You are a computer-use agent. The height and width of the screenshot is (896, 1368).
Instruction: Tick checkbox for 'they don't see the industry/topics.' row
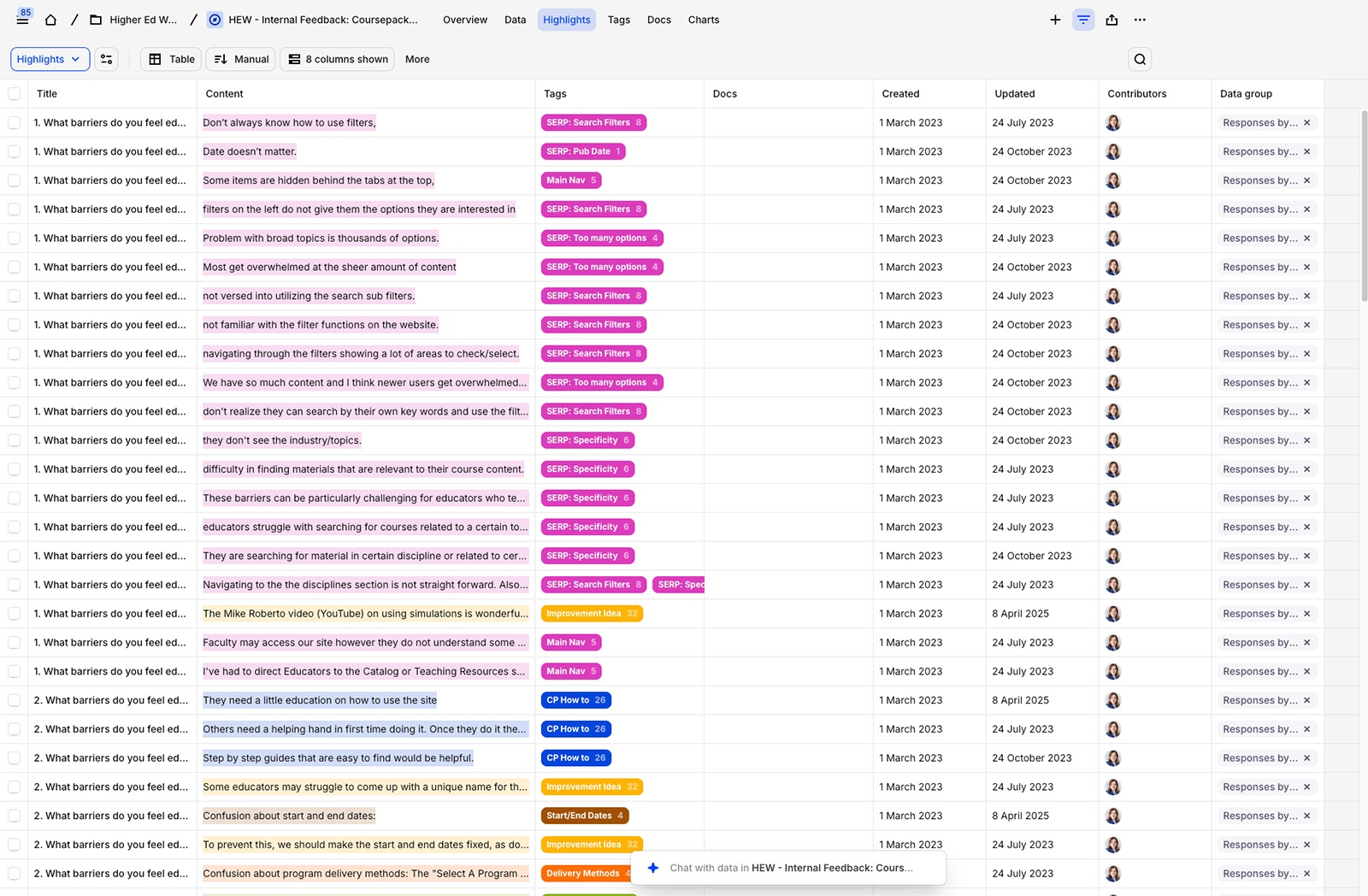pyautogui.click(x=14, y=440)
